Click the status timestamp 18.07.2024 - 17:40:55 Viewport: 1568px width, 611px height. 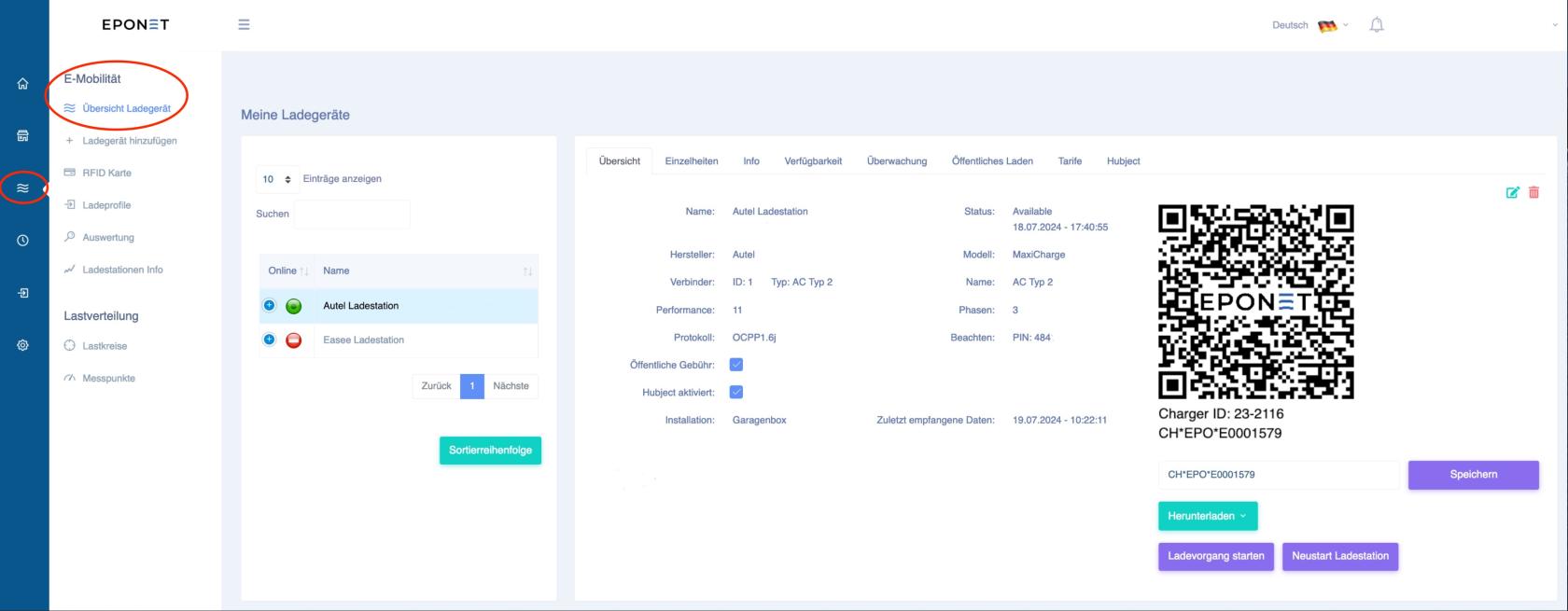[1060, 228]
